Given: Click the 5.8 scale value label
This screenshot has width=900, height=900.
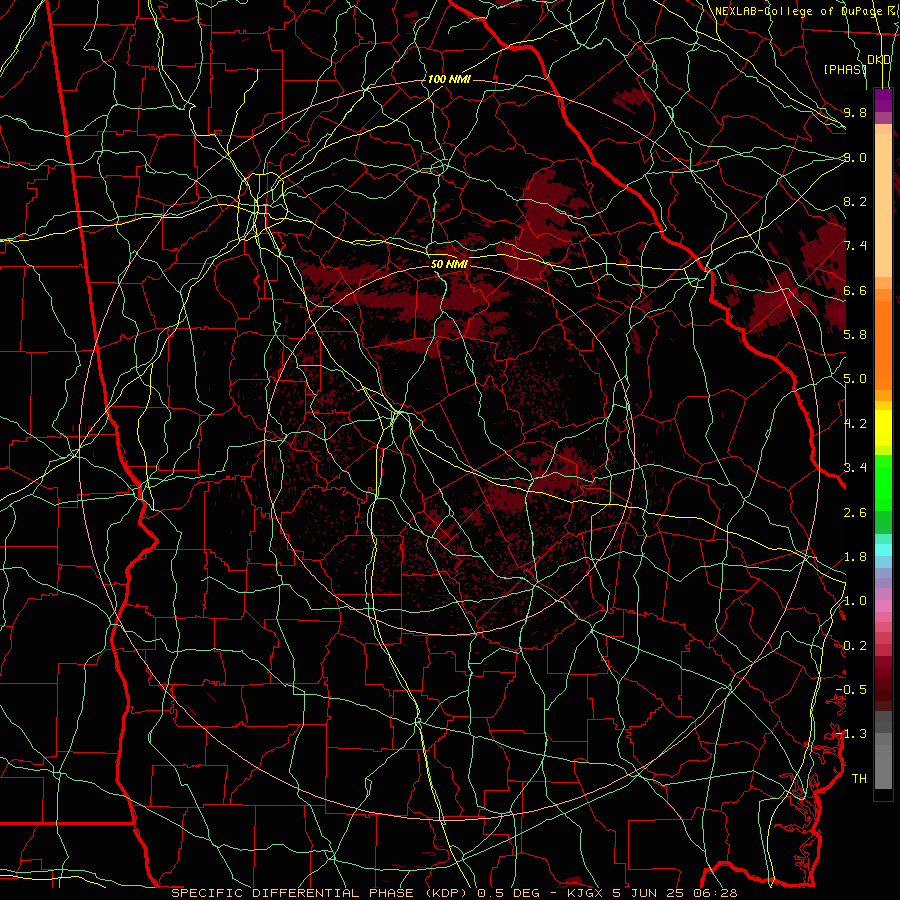Looking at the screenshot, I should pos(855,335).
